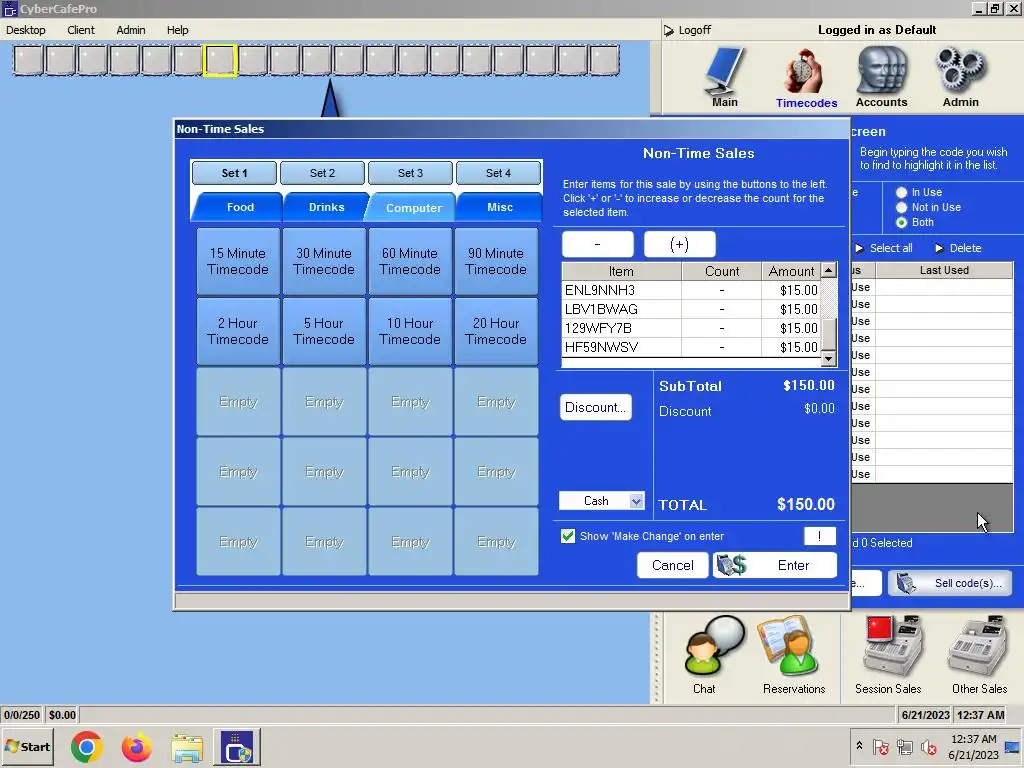This screenshot has width=1024, height=768.
Task: Click the (+) count button
Action: coord(679,244)
